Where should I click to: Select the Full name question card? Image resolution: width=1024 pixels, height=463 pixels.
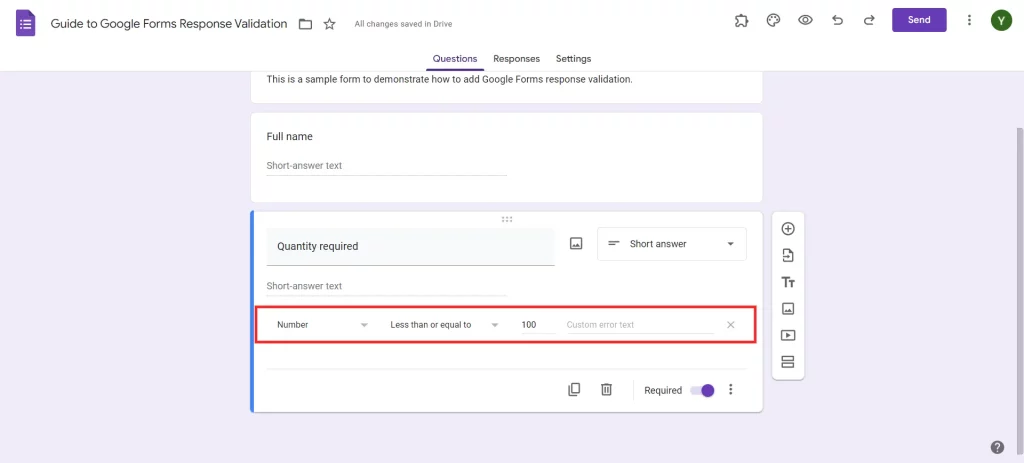pyautogui.click(x=507, y=157)
